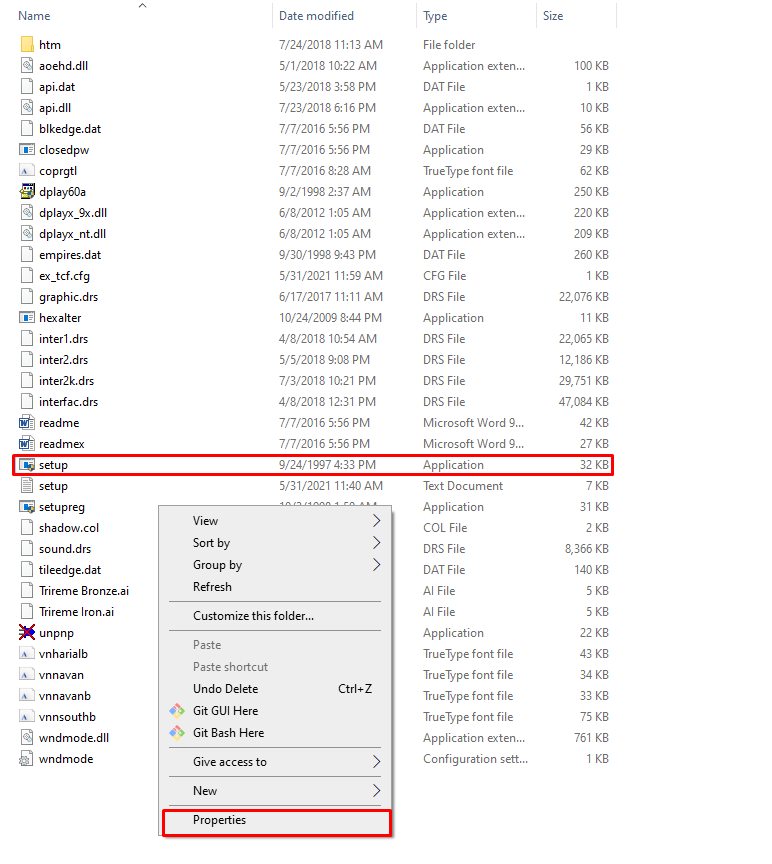Select the dplayx_nt.dll file icon

tap(27, 234)
